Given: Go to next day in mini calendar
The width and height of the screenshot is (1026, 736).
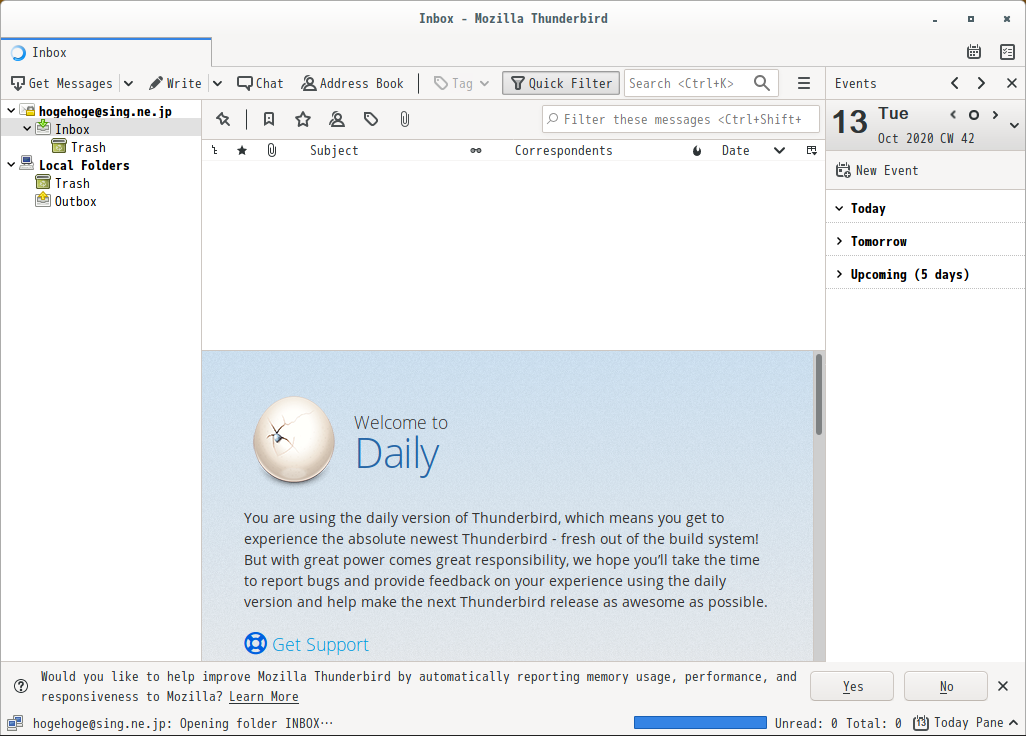Looking at the screenshot, I should pos(995,114).
